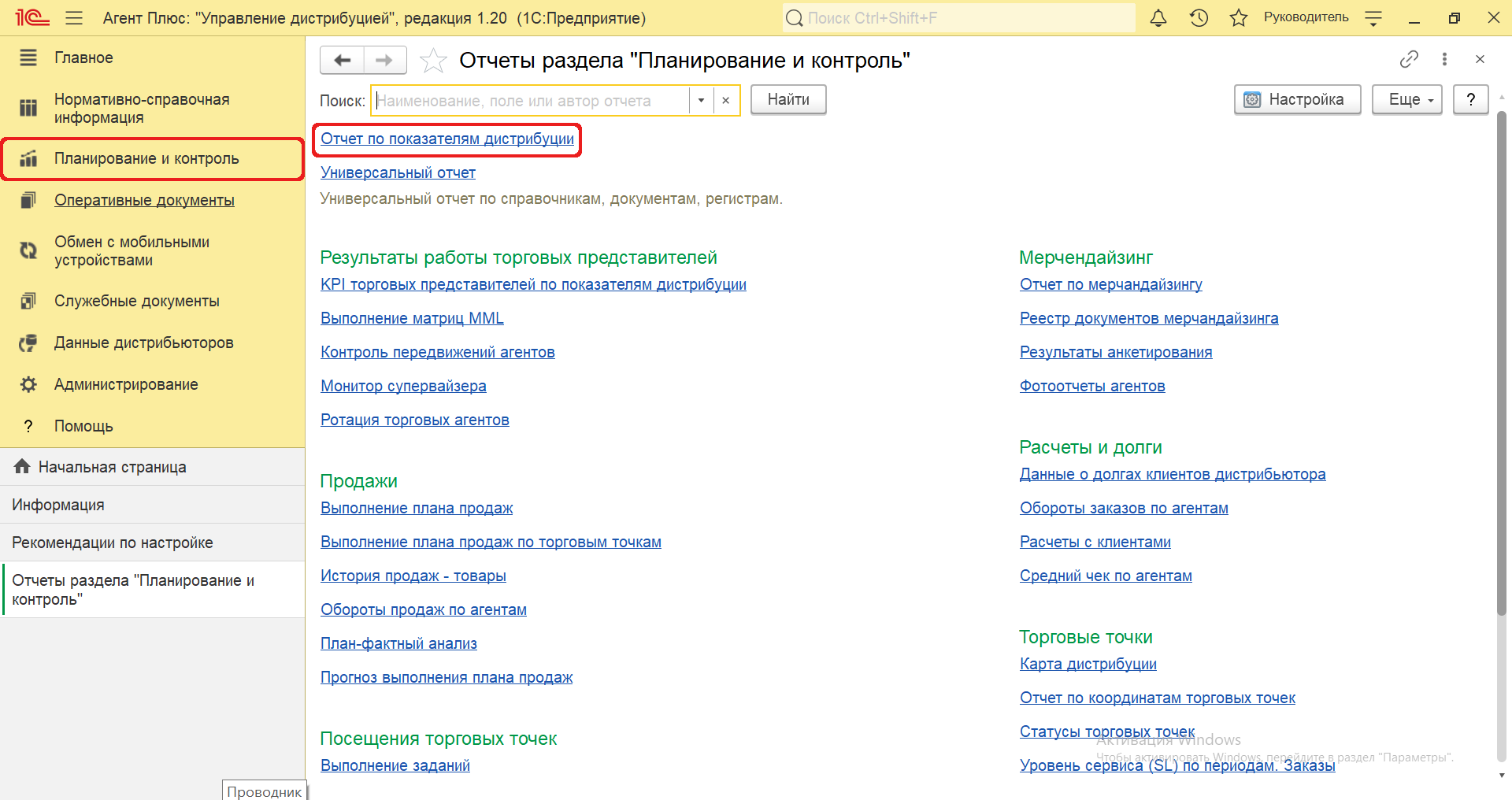Open Обороты заказов по агентам report

pyautogui.click(x=1124, y=509)
